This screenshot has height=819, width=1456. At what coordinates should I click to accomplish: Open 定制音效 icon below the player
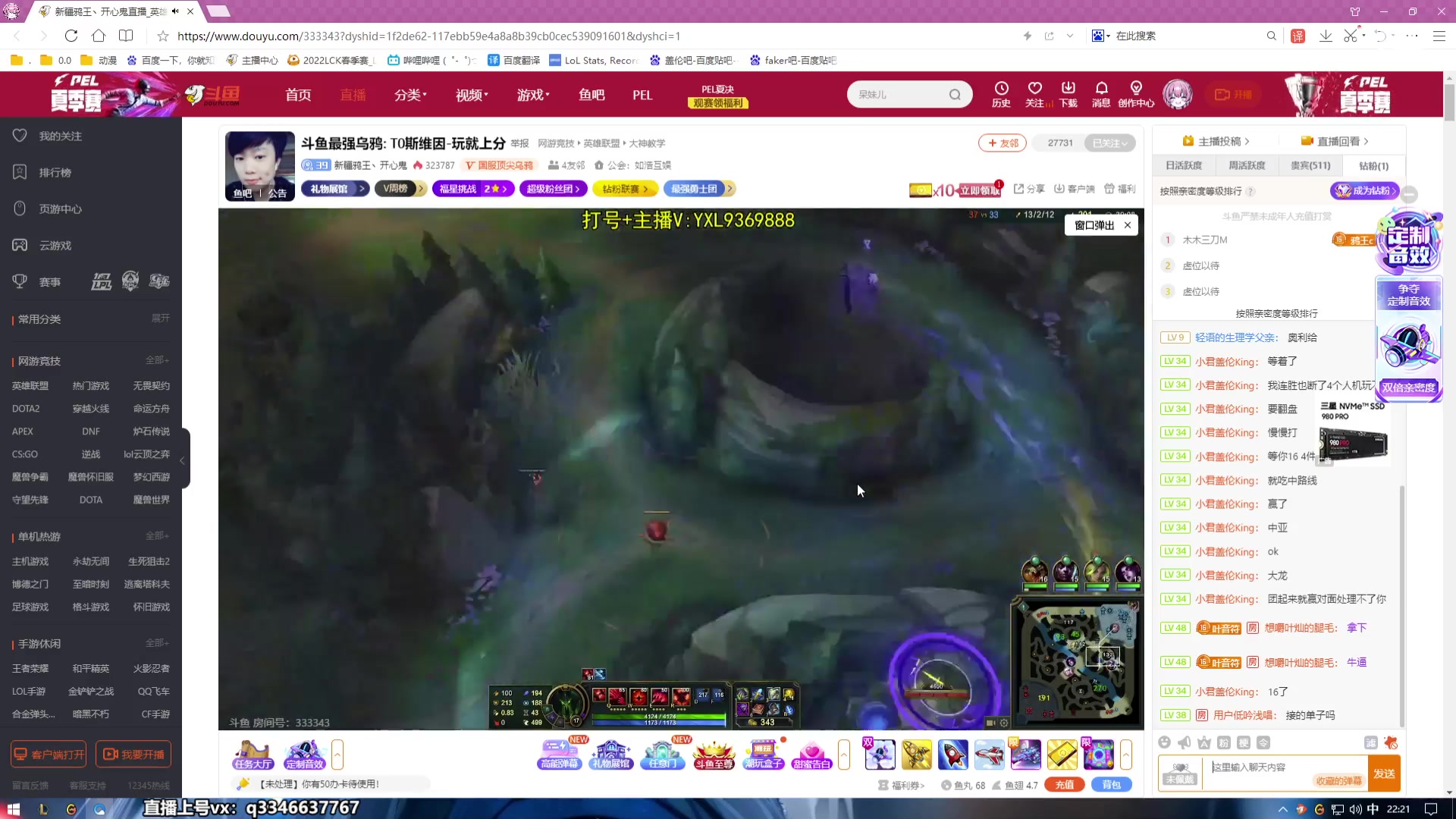click(x=304, y=755)
